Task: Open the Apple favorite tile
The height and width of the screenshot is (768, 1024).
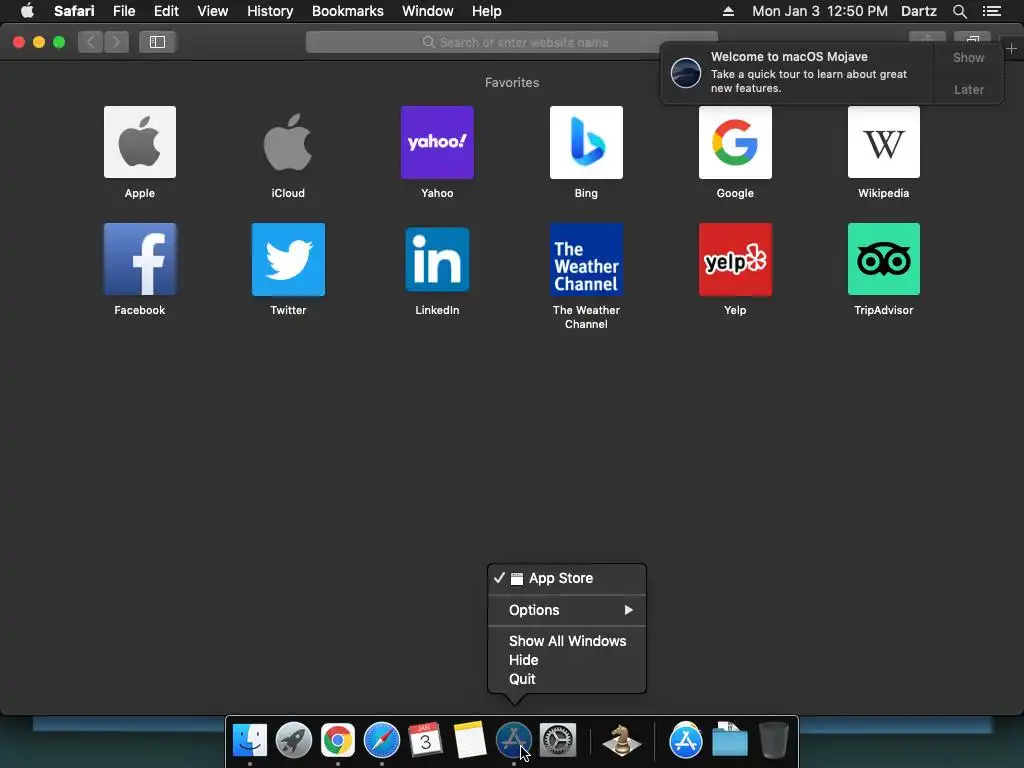Action: (140, 142)
